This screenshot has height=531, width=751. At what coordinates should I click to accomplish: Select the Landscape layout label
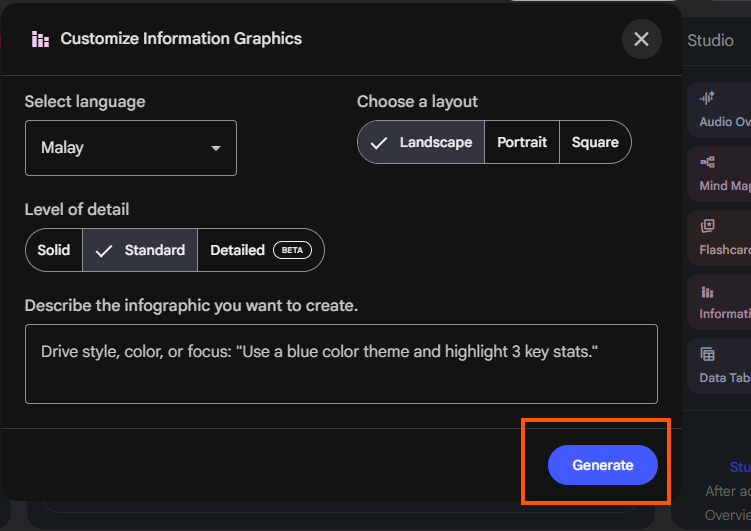pos(435,142)
